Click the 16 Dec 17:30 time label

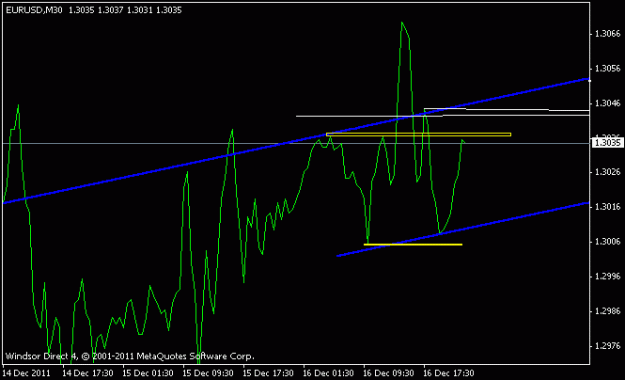449,373
